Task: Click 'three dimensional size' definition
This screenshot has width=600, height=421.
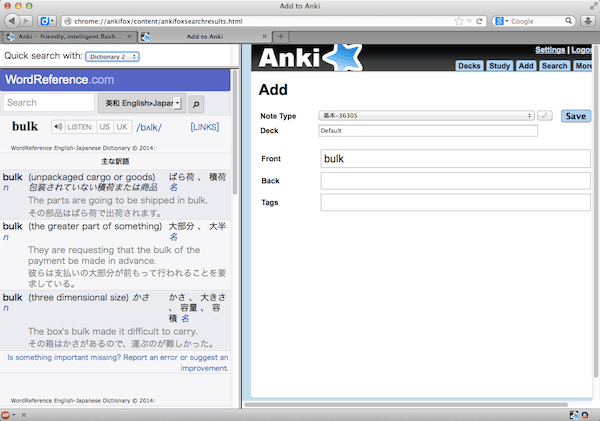Action: [x=78, y=297]
